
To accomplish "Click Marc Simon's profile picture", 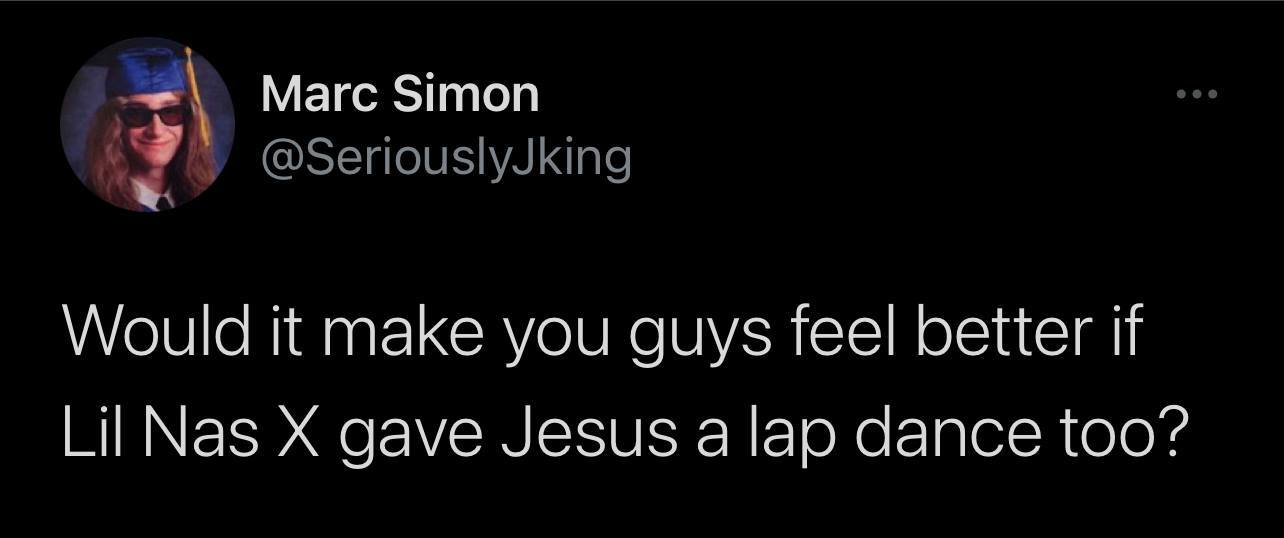I will [x=147, y=125].
